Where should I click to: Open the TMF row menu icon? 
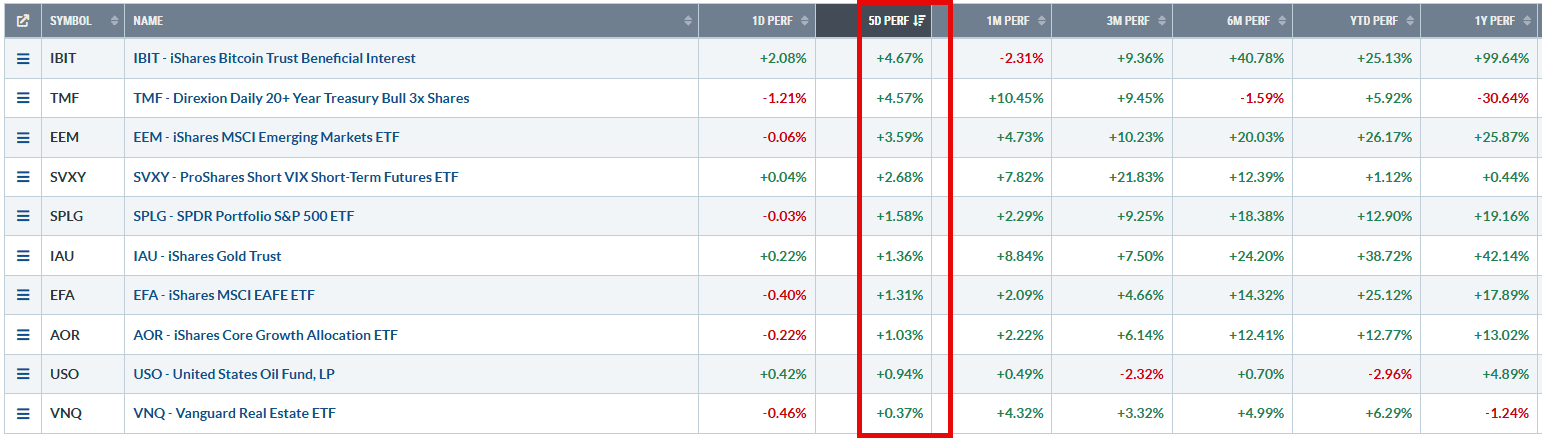[22, 98]
